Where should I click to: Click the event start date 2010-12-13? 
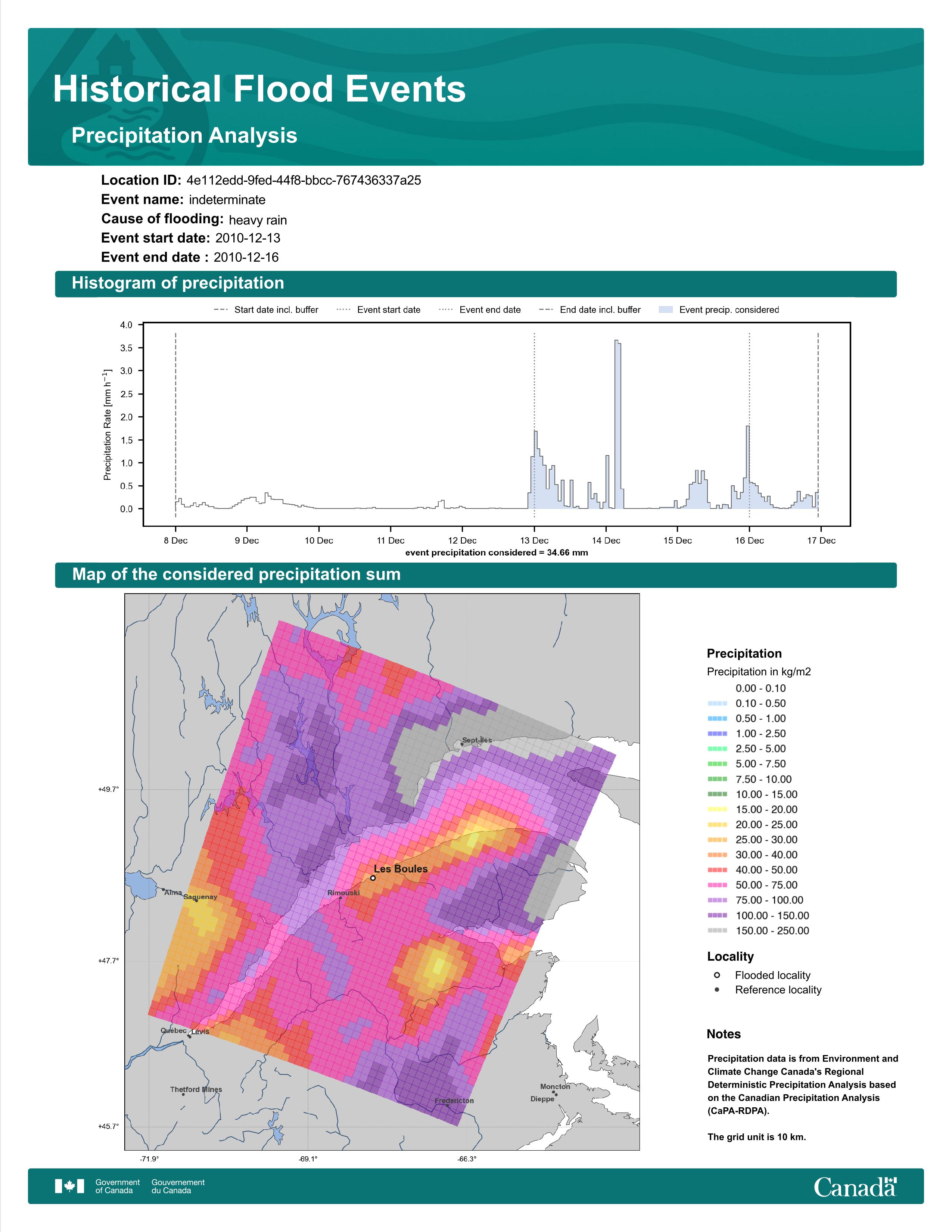point(248,238)
